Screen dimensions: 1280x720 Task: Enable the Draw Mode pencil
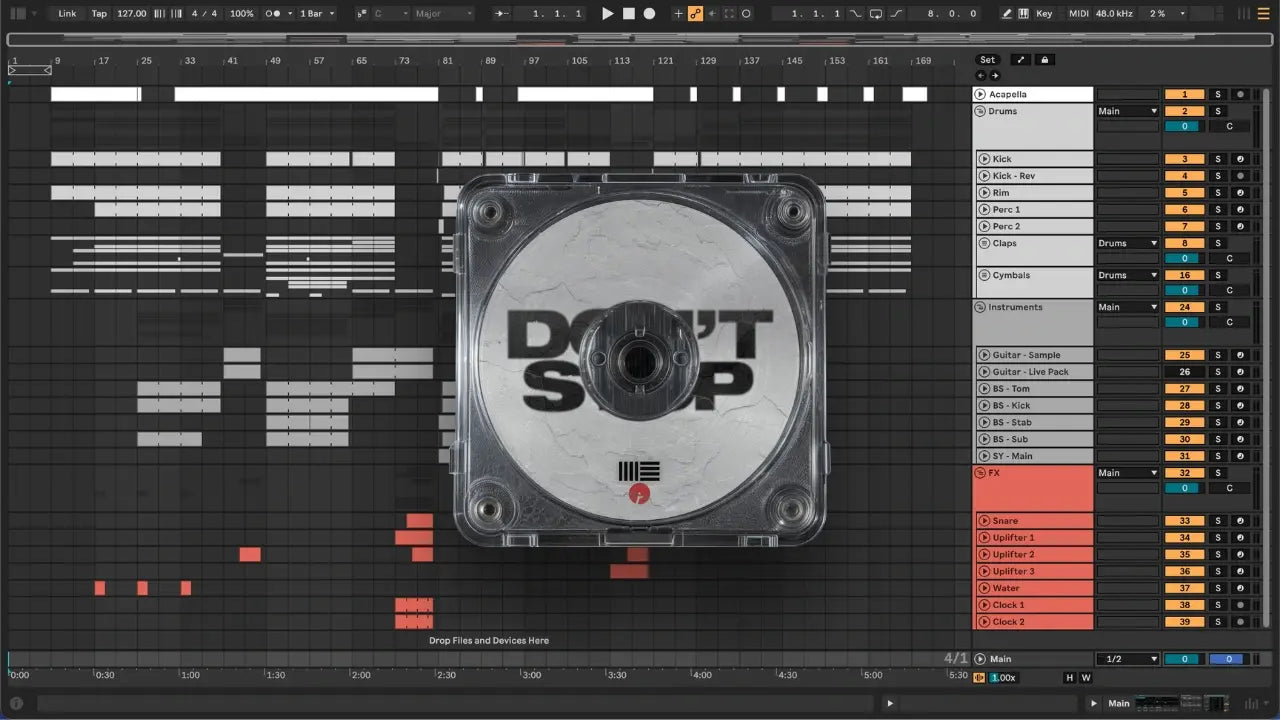[1006, 14]
